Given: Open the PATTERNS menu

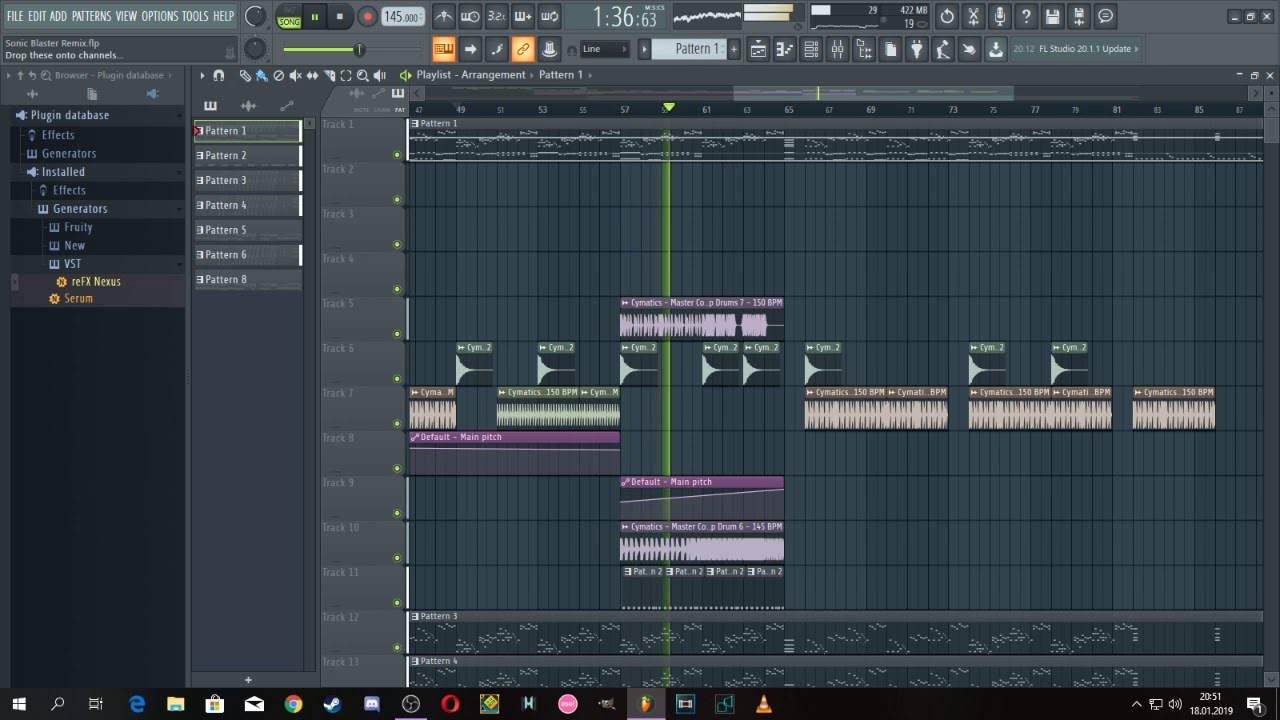Looking at the screenshot, I should [91, 16].
